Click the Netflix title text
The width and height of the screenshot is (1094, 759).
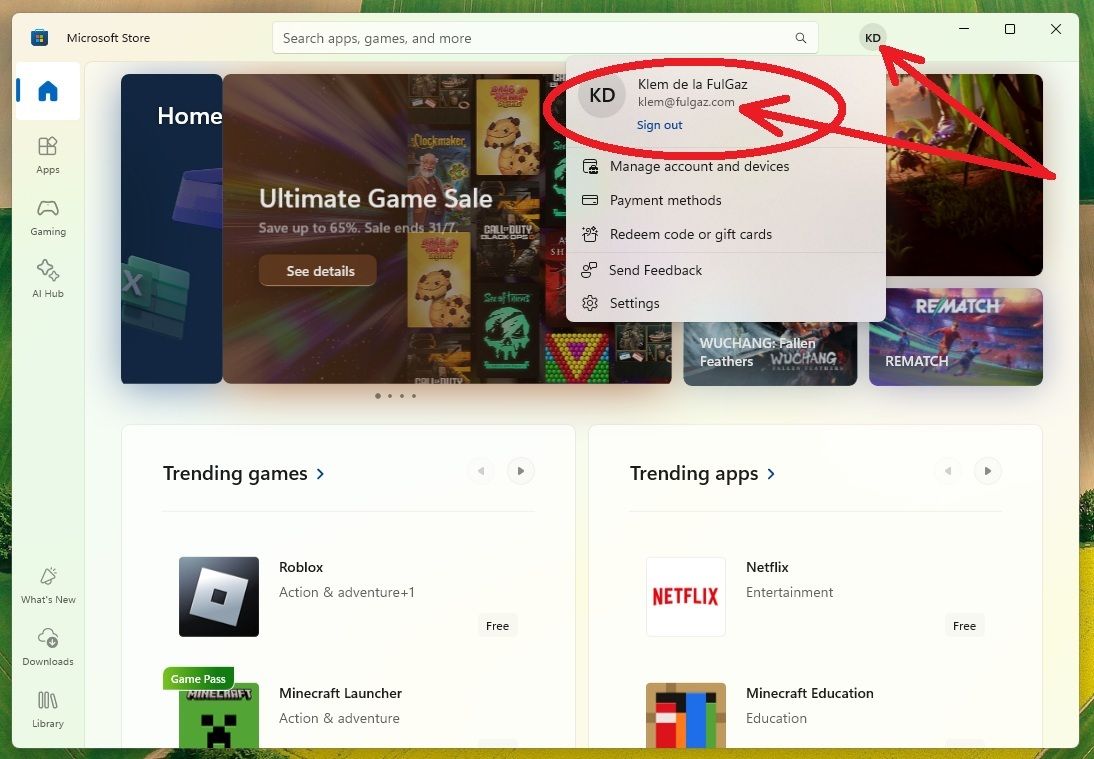767,567
